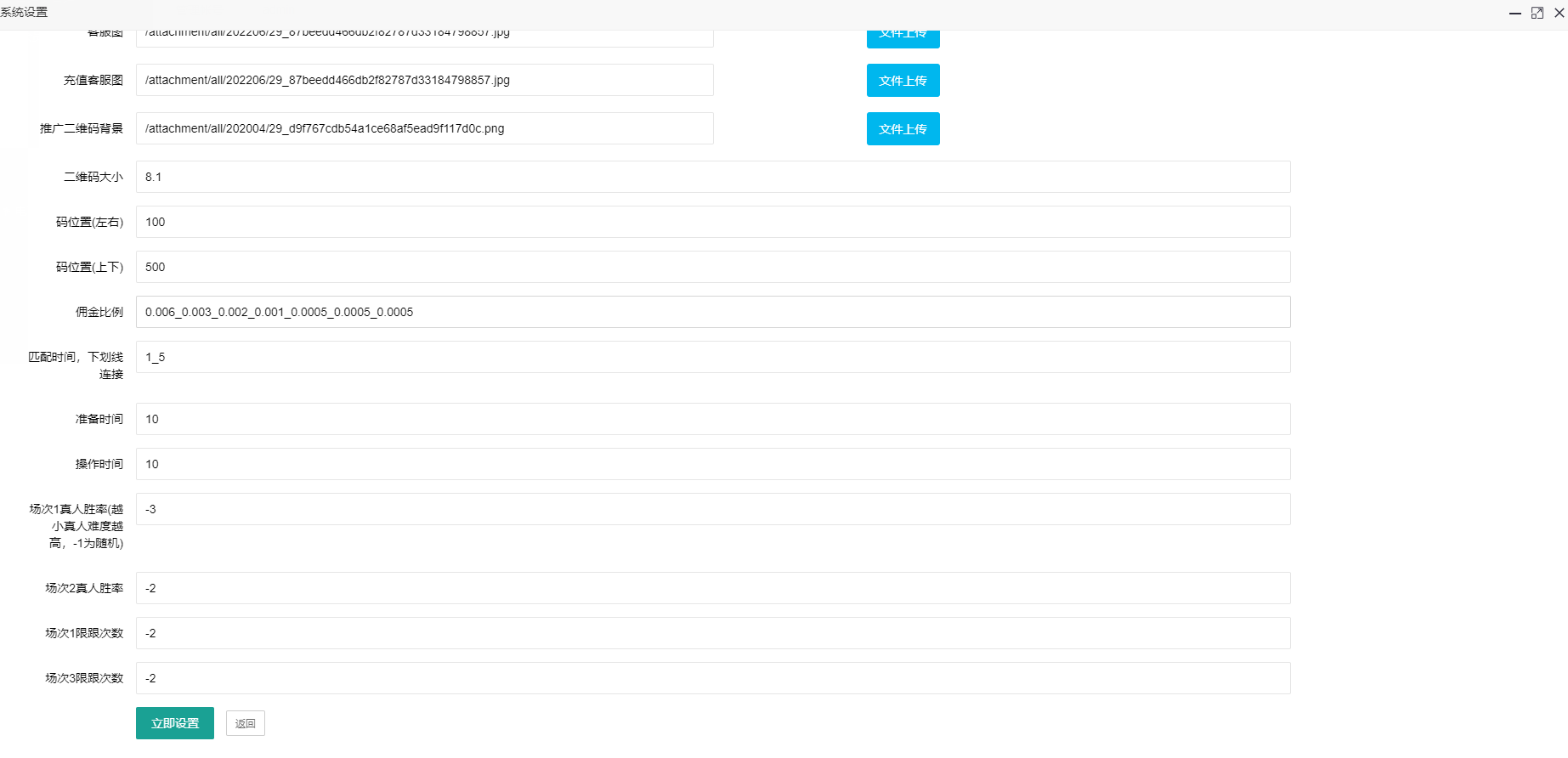Select the 场次3限跟次数 input

[712, 678]
